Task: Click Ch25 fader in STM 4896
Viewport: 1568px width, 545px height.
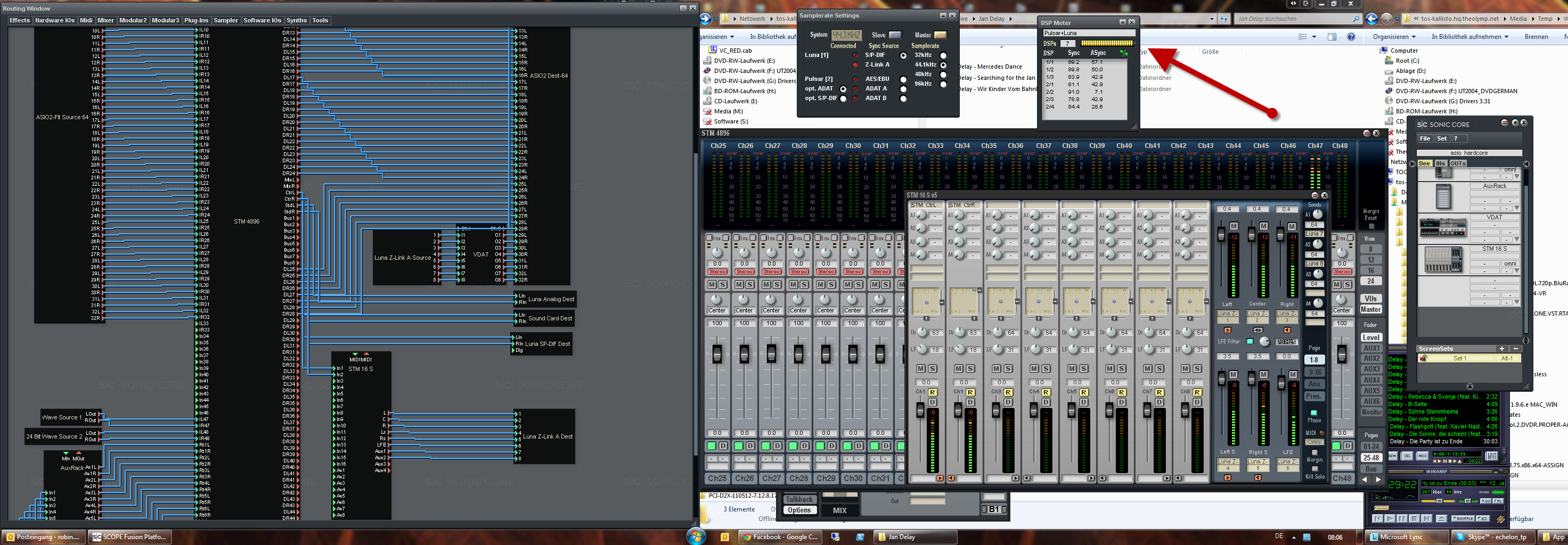Action: (x=717, y=354)
